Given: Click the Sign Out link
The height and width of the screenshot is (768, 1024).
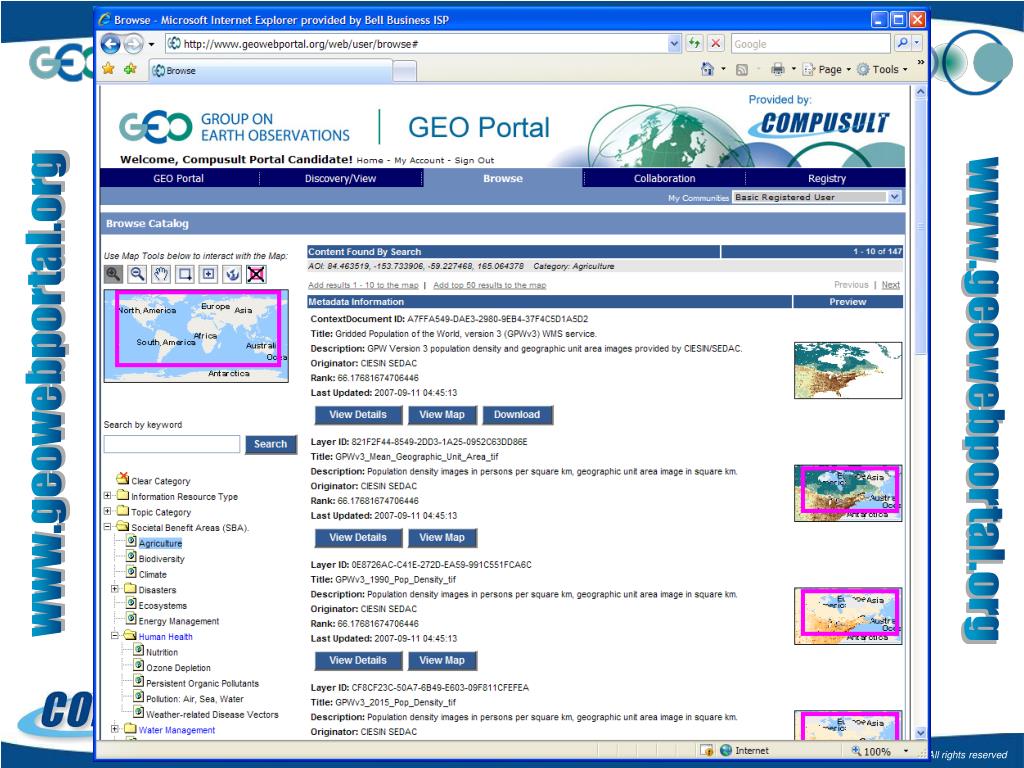Looking at the screenshot, I should [474, 160].
